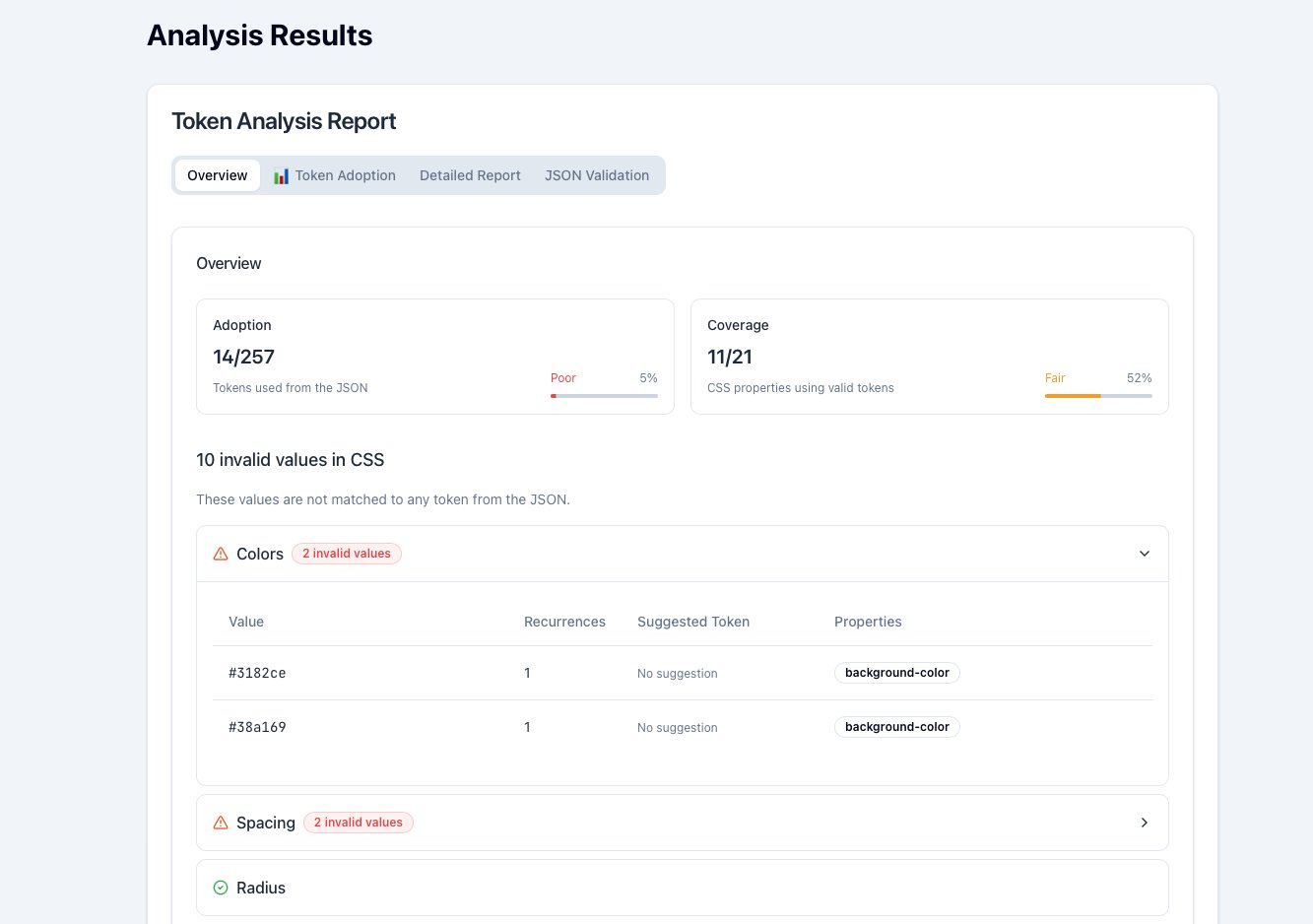Click the #3182ce color value
Viewport: 1313px width, 924px height.
(x=257, y=673)
